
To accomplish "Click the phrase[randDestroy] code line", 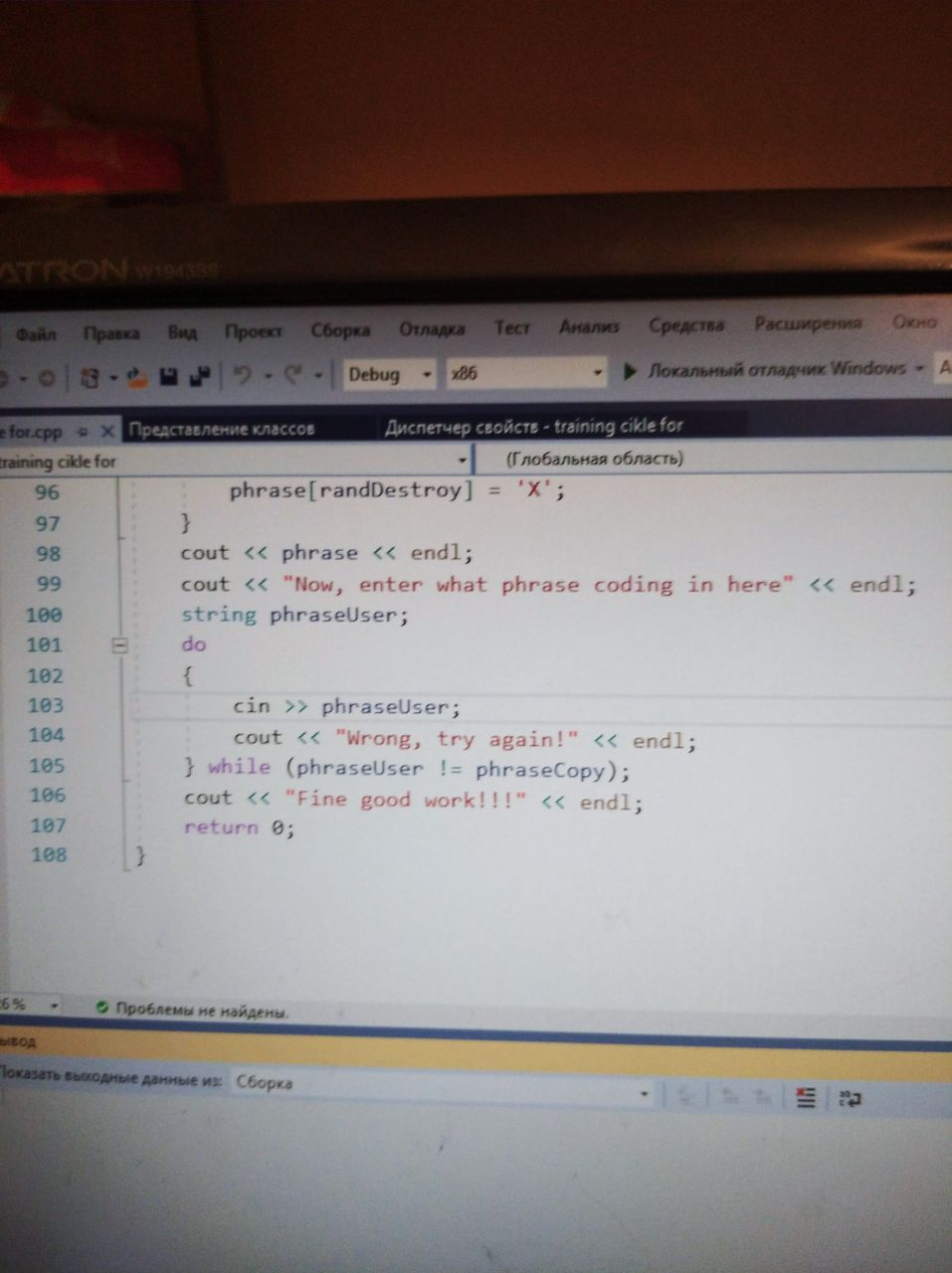I will 397,490.
